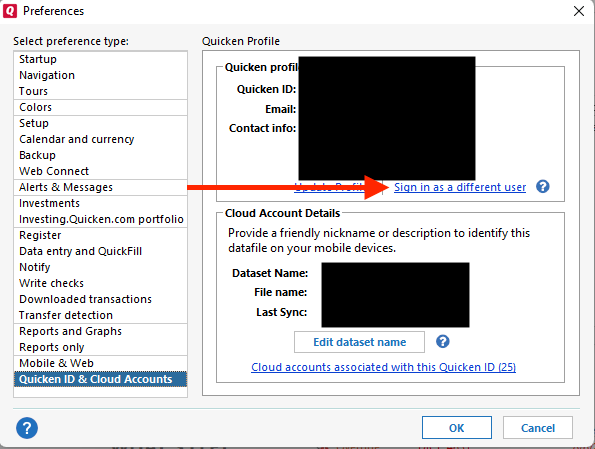595x449 pixels.
Task: Click help icon next to Edit dataset name
Action: [442, 342]
